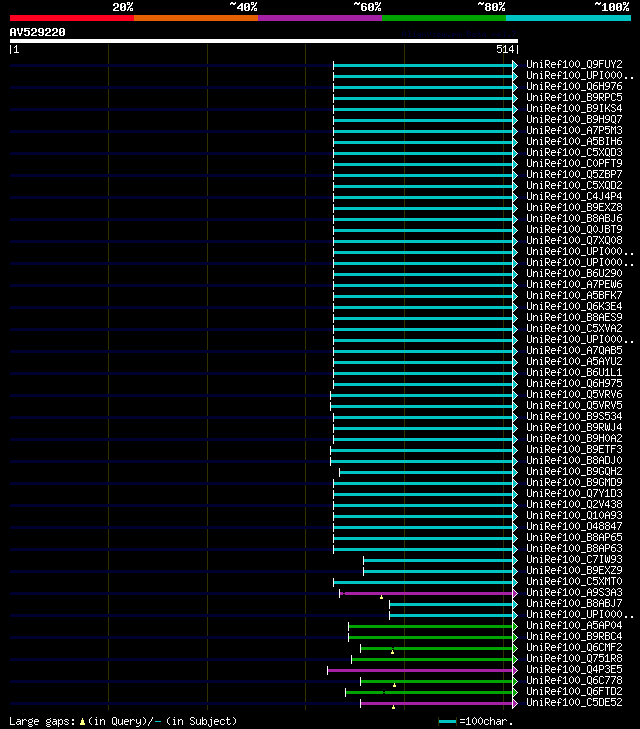Image resolution: width=640 pixels, height=729 pixels.
Task: Click the purple alignment bar for UniRef100_A9S3A3
Action: tap(428, 594)
